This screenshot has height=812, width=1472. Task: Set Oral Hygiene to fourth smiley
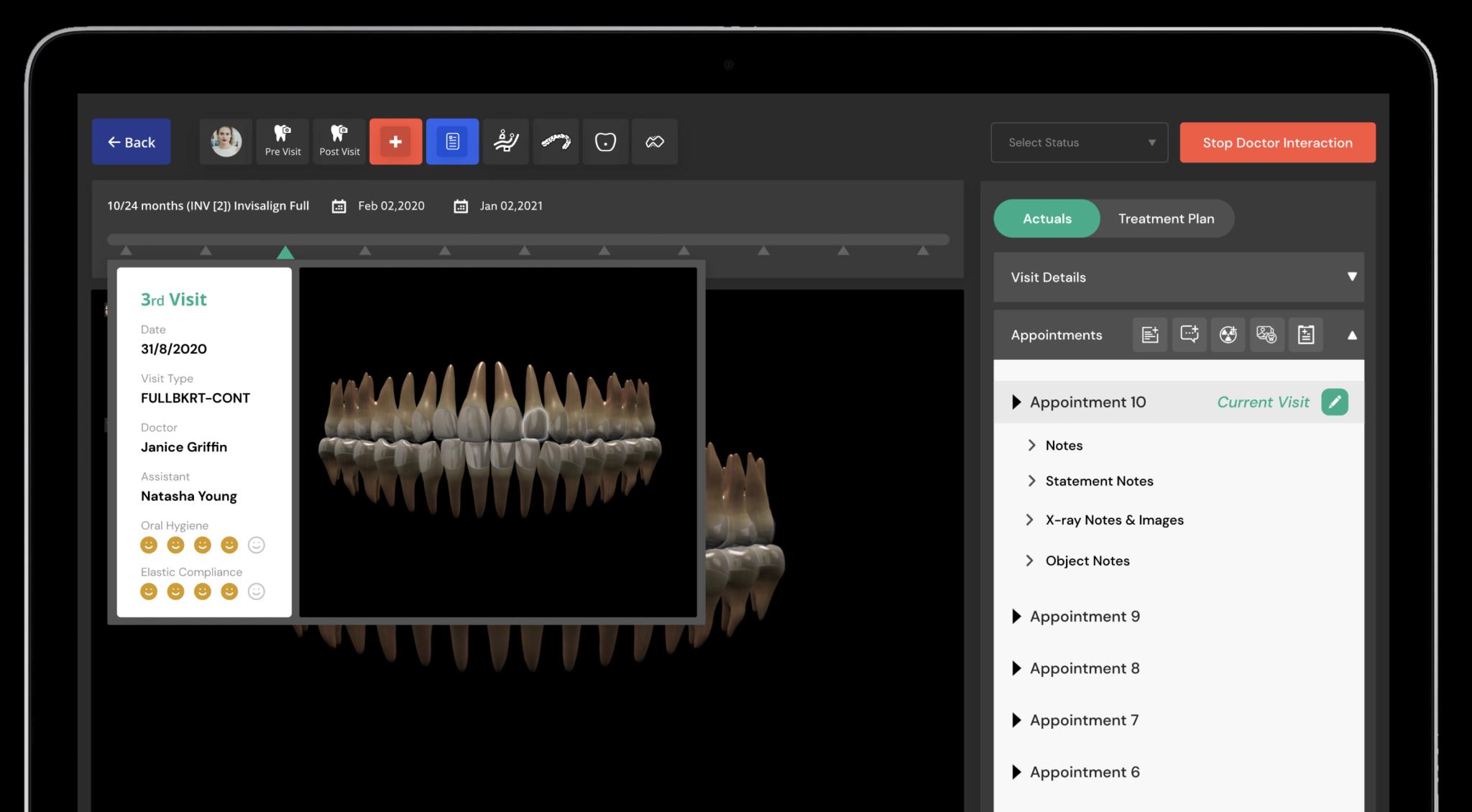click(229, 545)
